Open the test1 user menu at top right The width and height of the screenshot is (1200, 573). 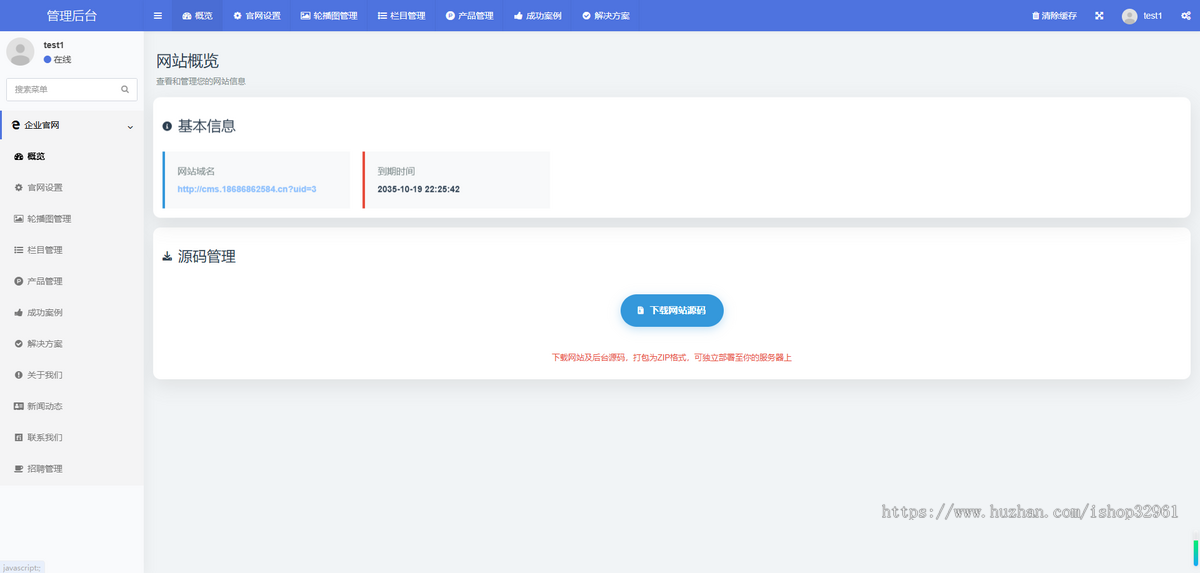pyautogui.click(x=1143, y=16)
